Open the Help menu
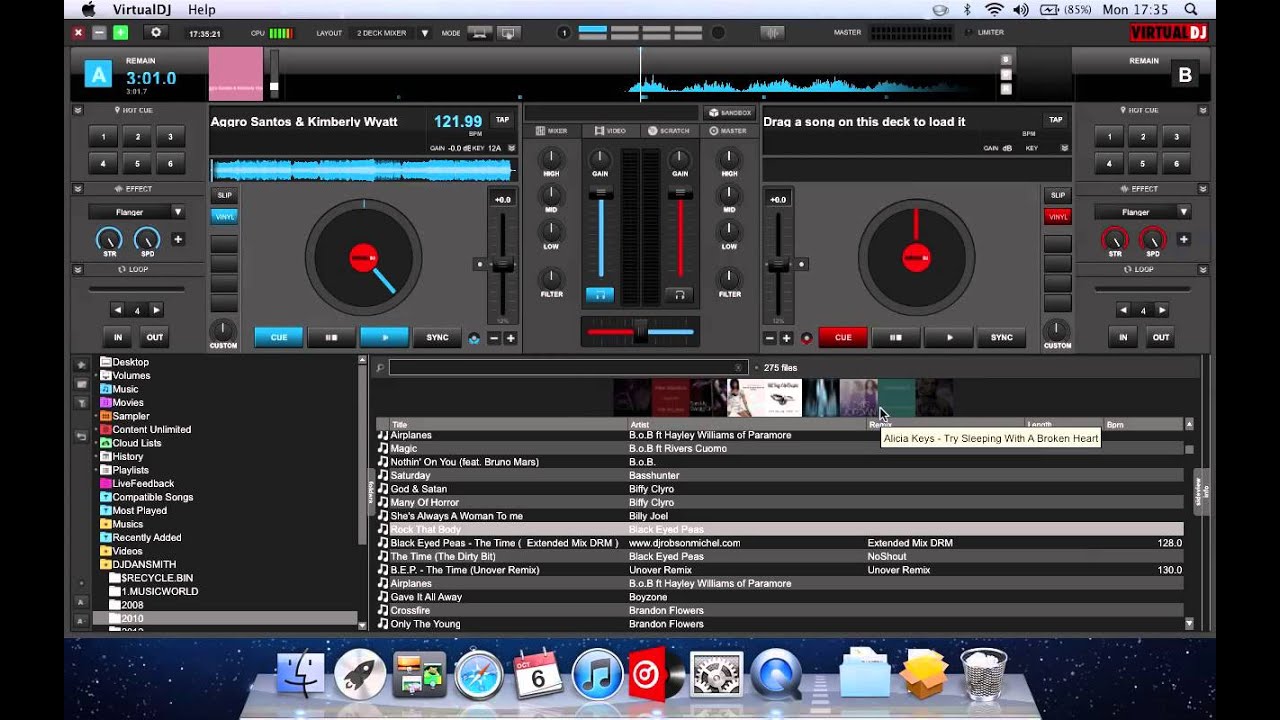 point(201,9)
